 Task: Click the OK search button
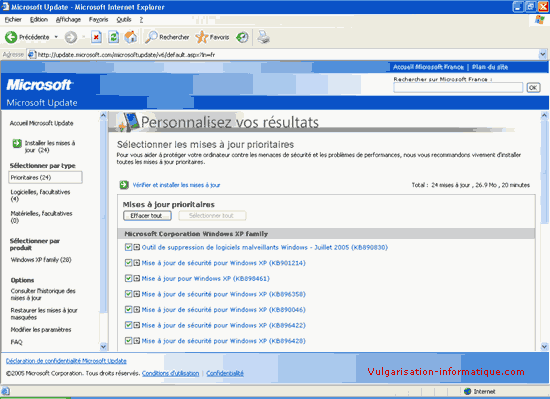[533, 87]
